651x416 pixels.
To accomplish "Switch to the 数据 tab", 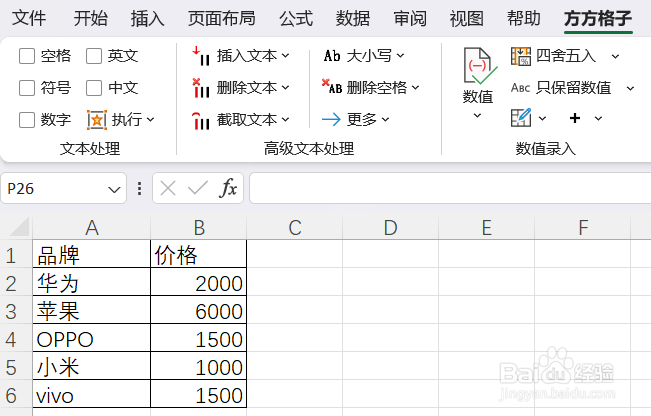I will pos(353,18).
